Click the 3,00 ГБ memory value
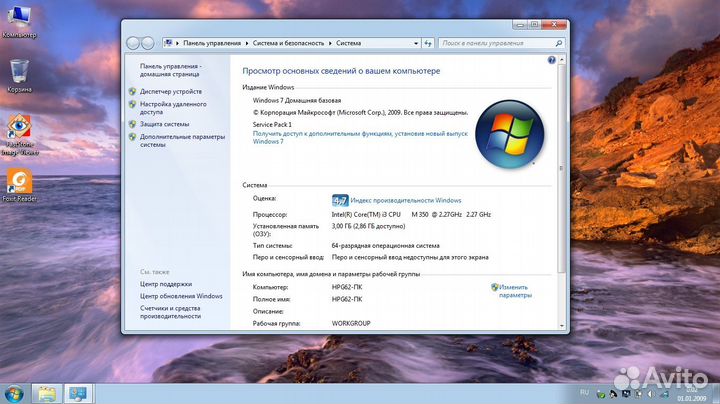Viewport: 720px width, 404px height. 368,226
